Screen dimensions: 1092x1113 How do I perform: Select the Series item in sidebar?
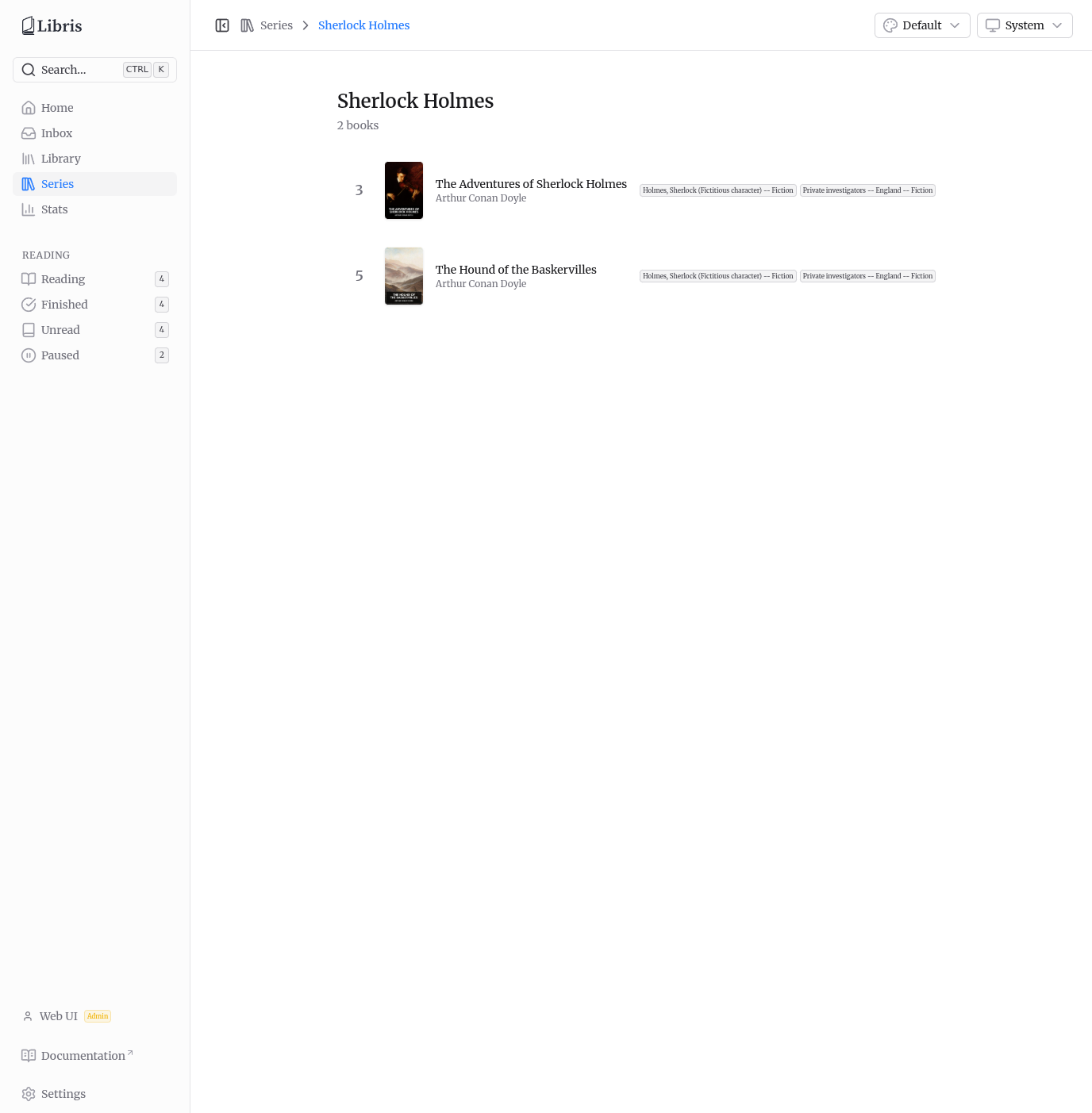(x=94, y=184)
